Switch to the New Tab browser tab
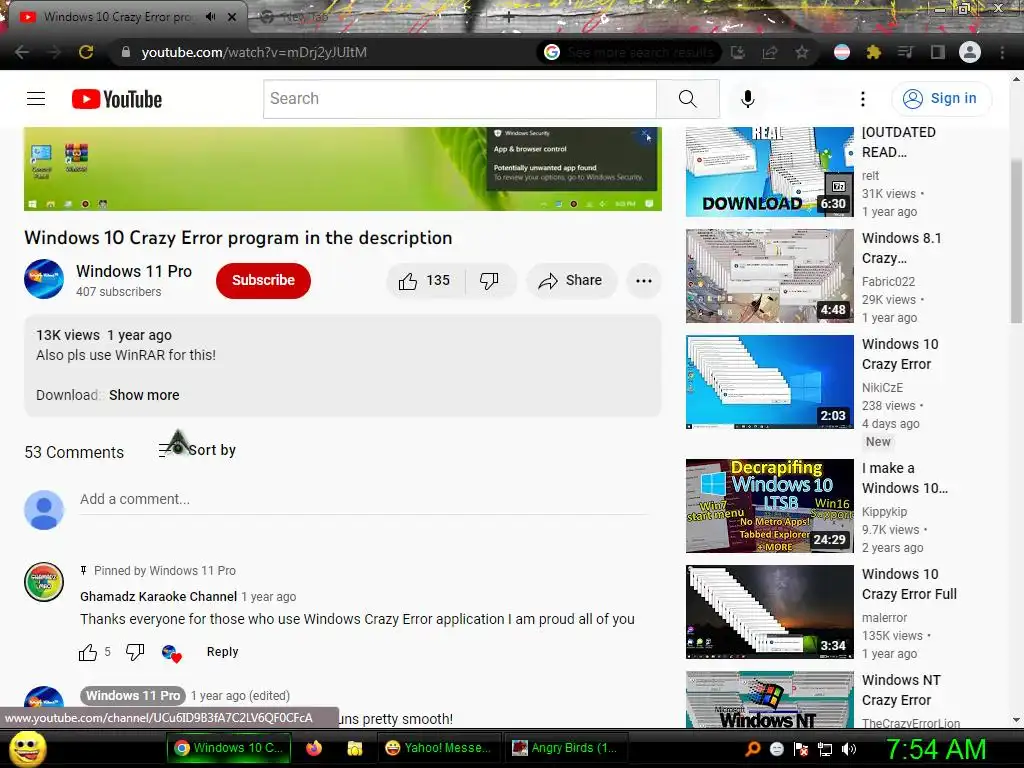 tap(307, 18)
